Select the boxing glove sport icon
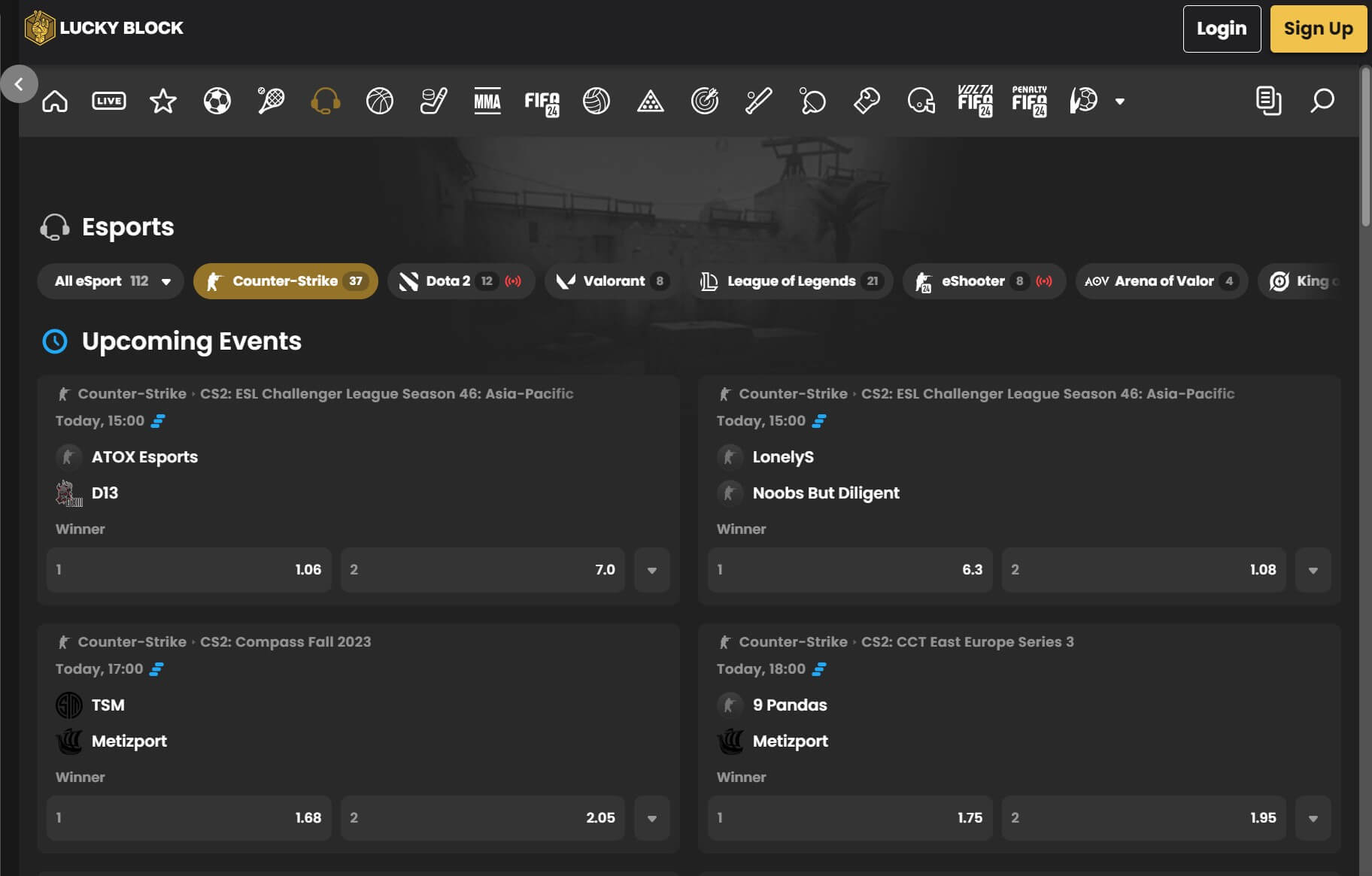 (867, 101)
